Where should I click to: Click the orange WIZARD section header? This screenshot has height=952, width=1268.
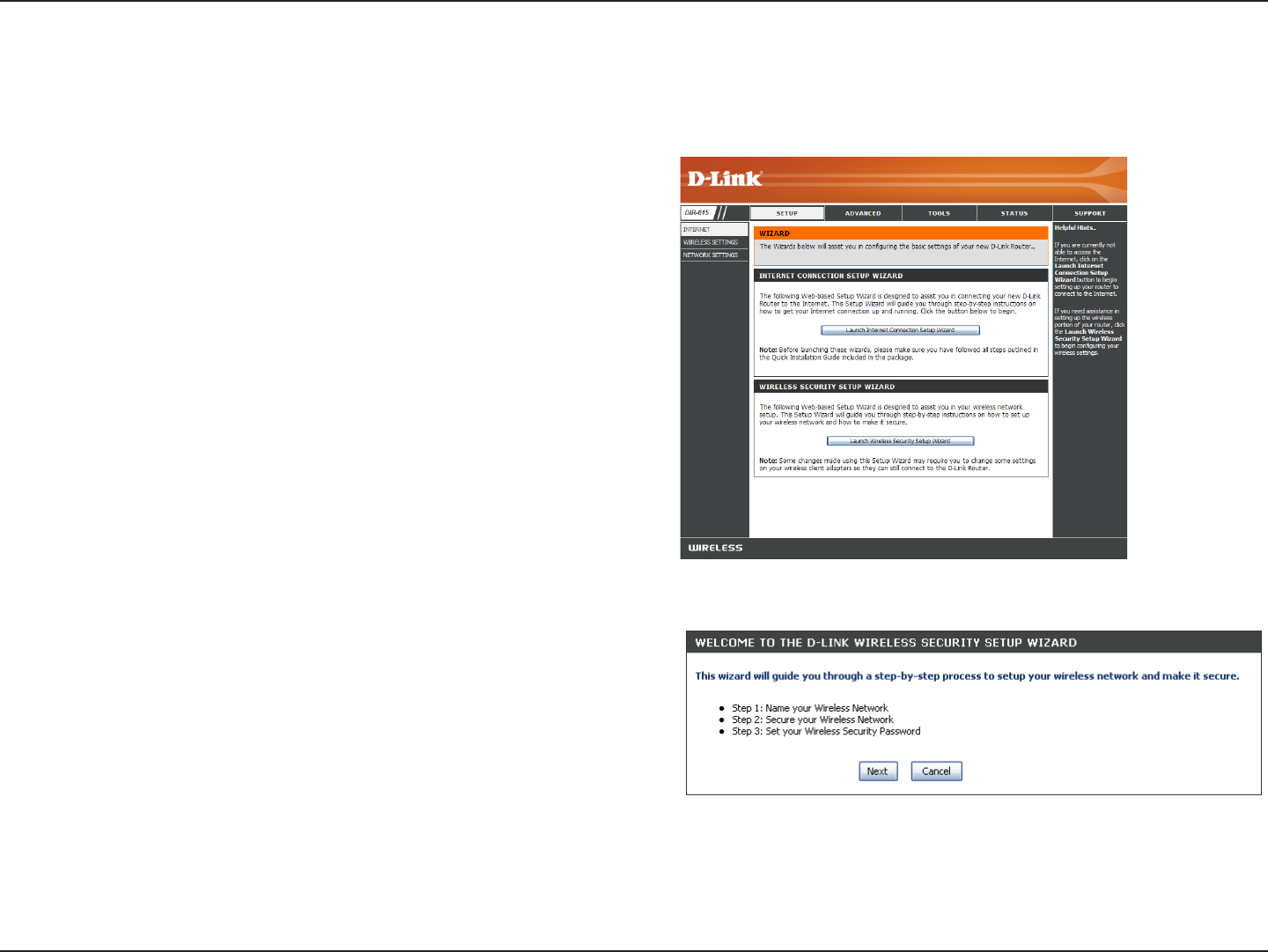(901, 233)
